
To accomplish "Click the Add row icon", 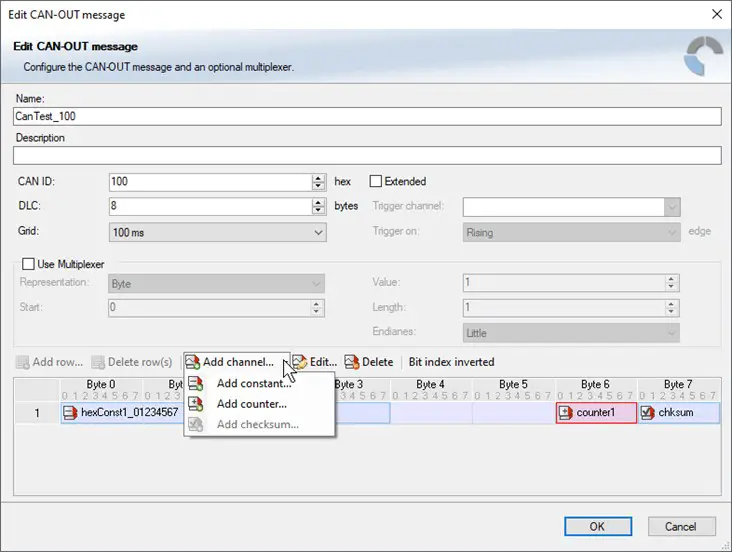I will coord(22,362).
